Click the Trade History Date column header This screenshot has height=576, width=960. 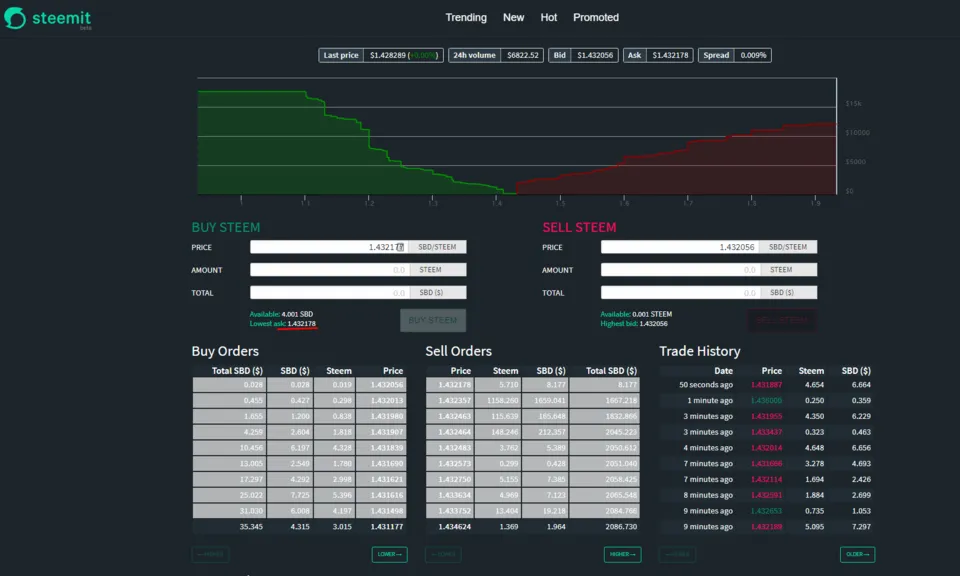[723, 371]
